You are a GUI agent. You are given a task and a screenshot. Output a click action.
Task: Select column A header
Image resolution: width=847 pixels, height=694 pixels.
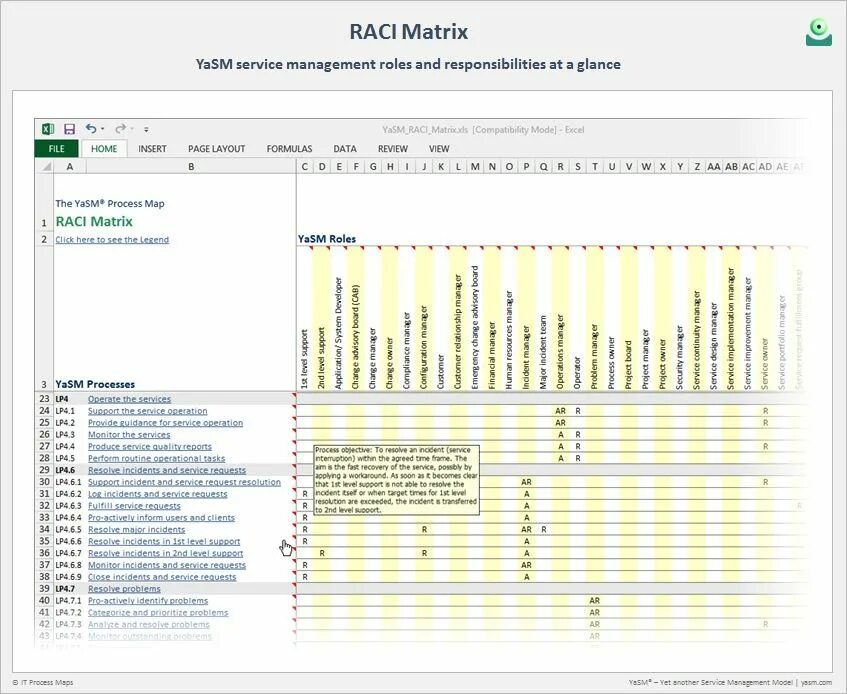[70, 167]
